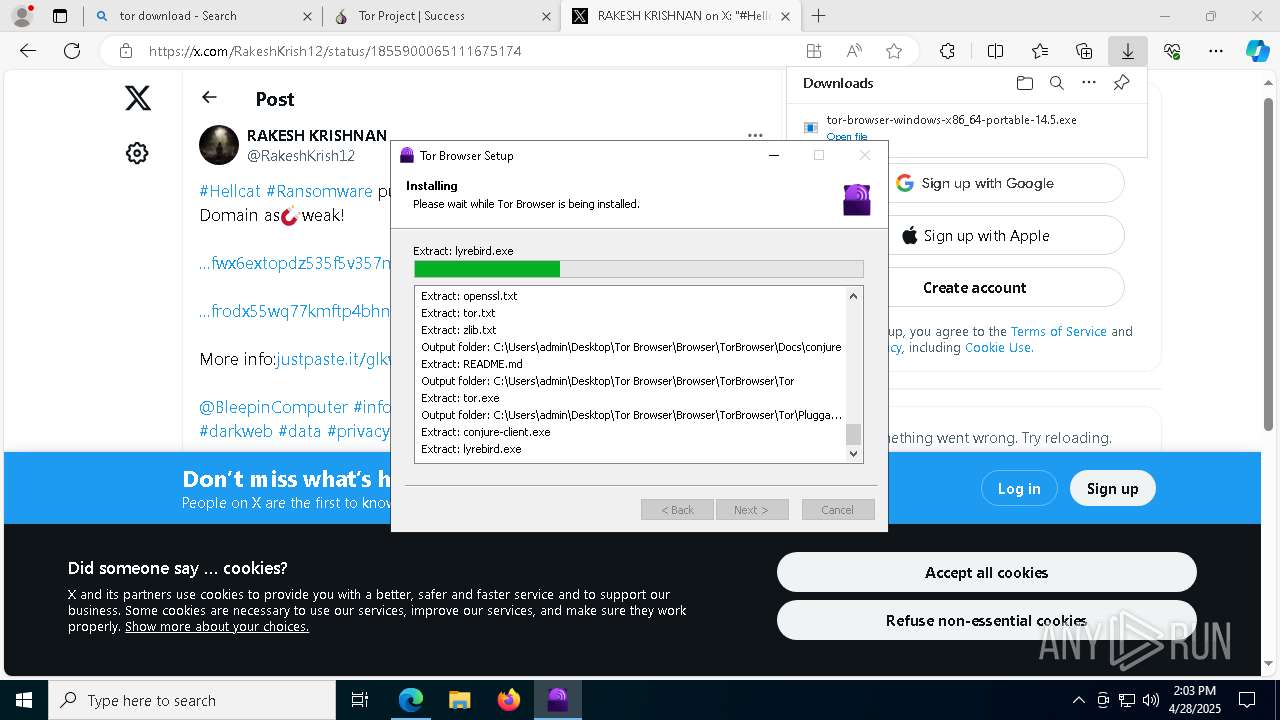Open a new browser tab

pos(819,16)
